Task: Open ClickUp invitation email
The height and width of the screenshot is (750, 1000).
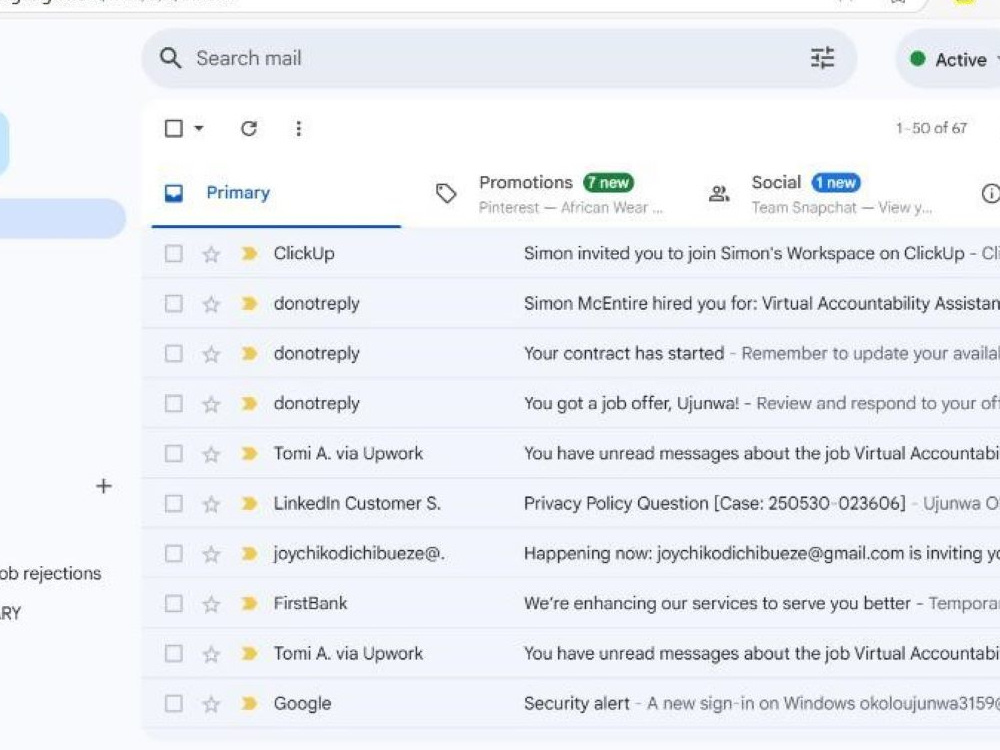Action: tap(570, 254)
